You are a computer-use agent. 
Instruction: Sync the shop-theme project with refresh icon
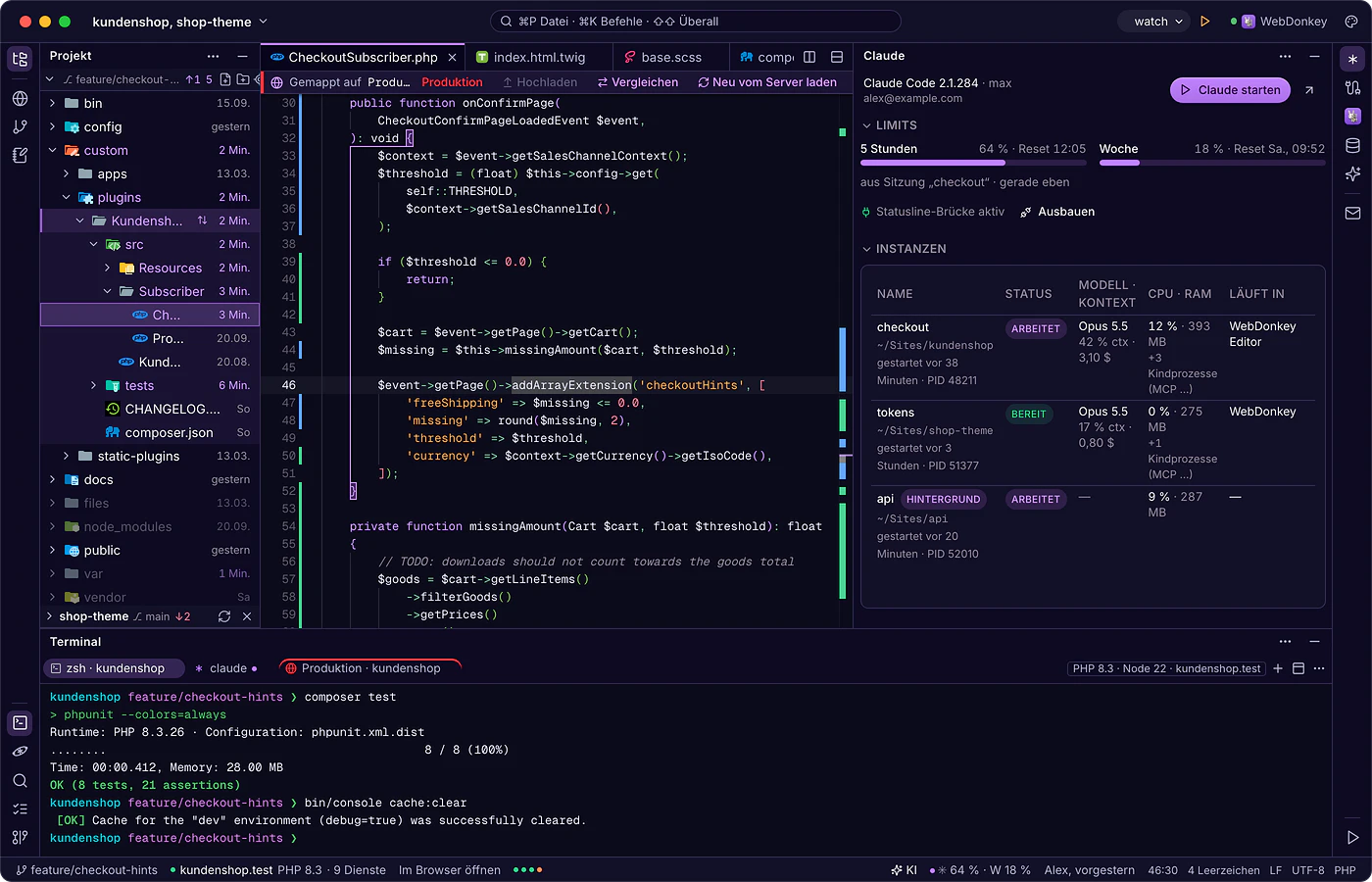224,616
